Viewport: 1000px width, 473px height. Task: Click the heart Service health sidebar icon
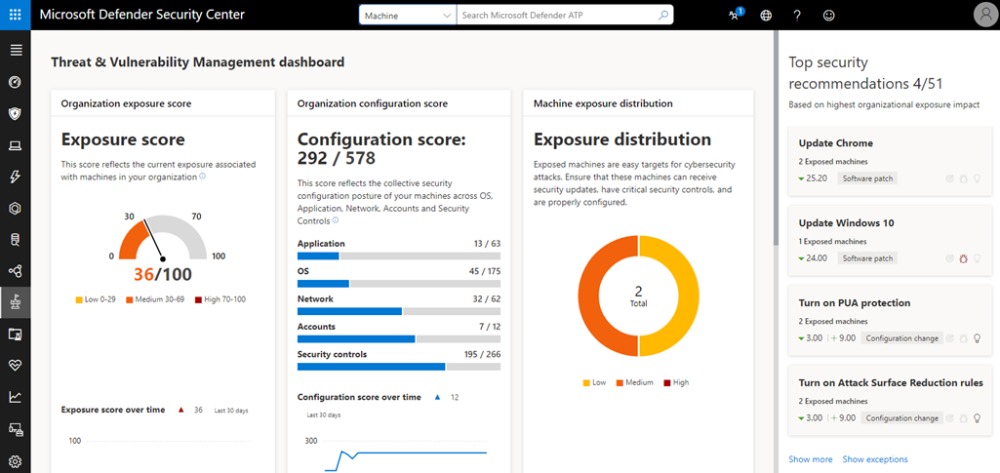click(15, 366)
